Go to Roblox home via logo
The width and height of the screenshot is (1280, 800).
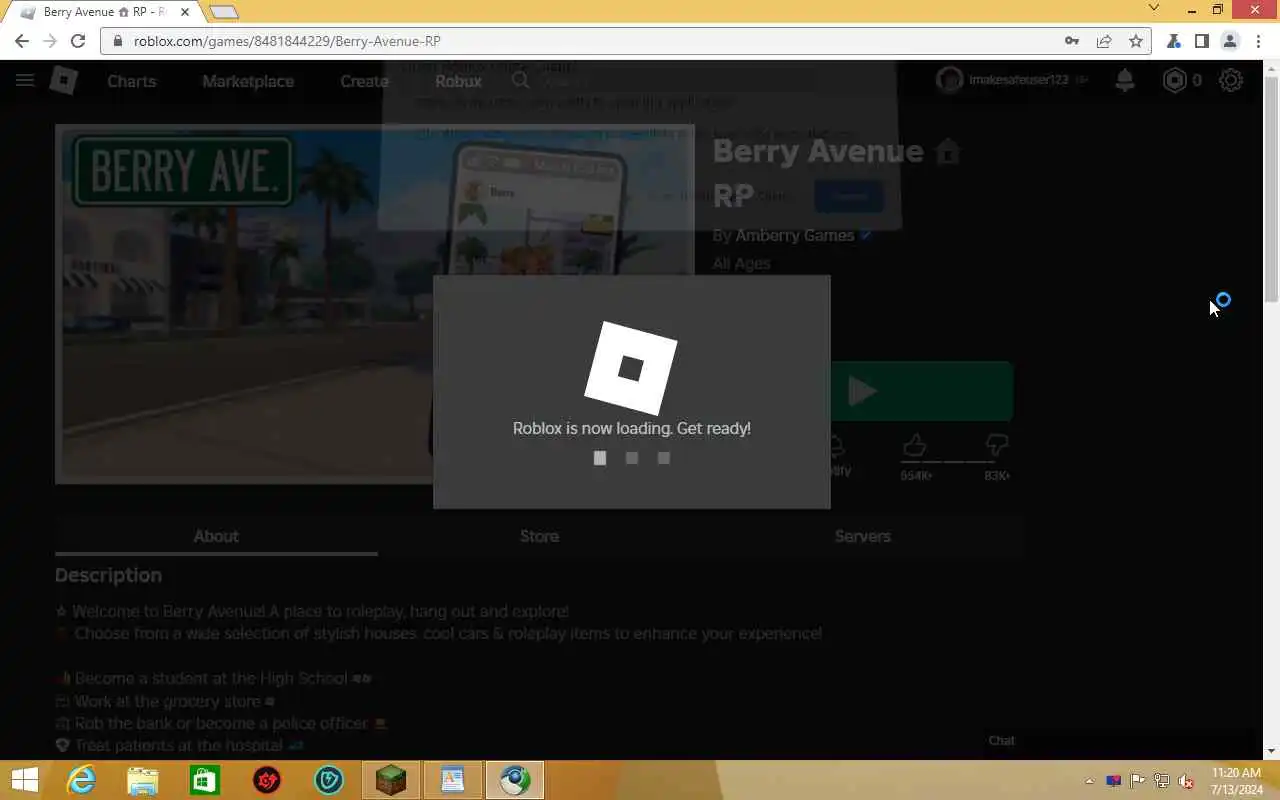pos(64,81)
